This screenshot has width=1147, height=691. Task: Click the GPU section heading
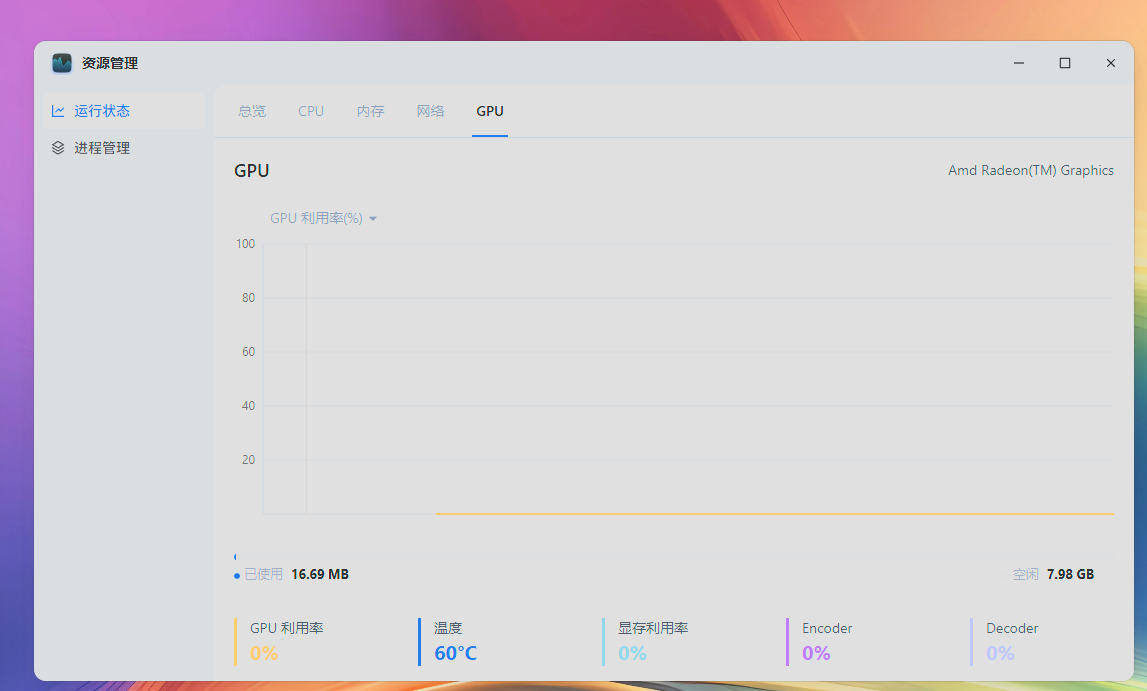(x=252, y=170)
